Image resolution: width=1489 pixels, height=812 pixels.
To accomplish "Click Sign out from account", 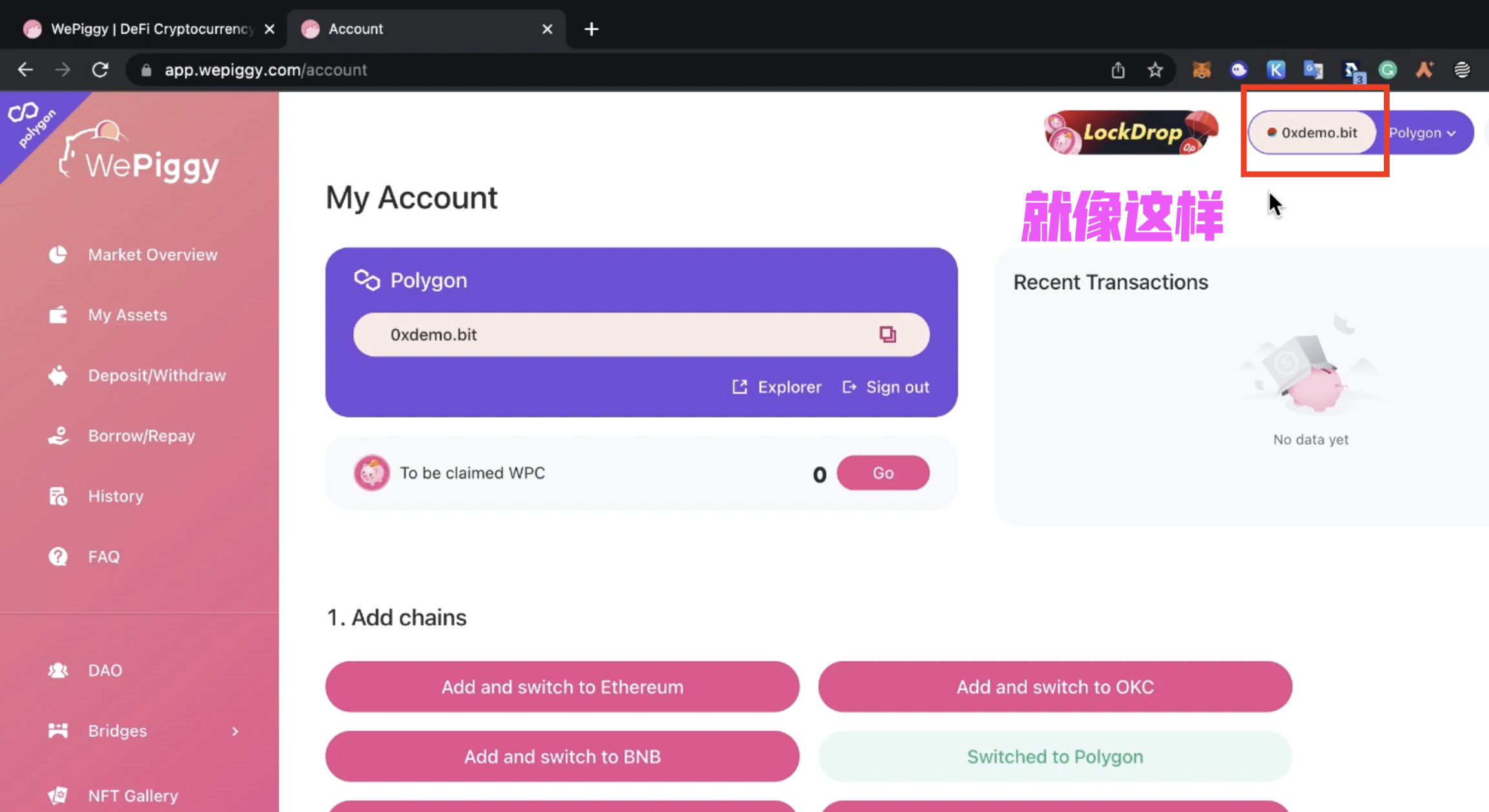I will [885, 387].
